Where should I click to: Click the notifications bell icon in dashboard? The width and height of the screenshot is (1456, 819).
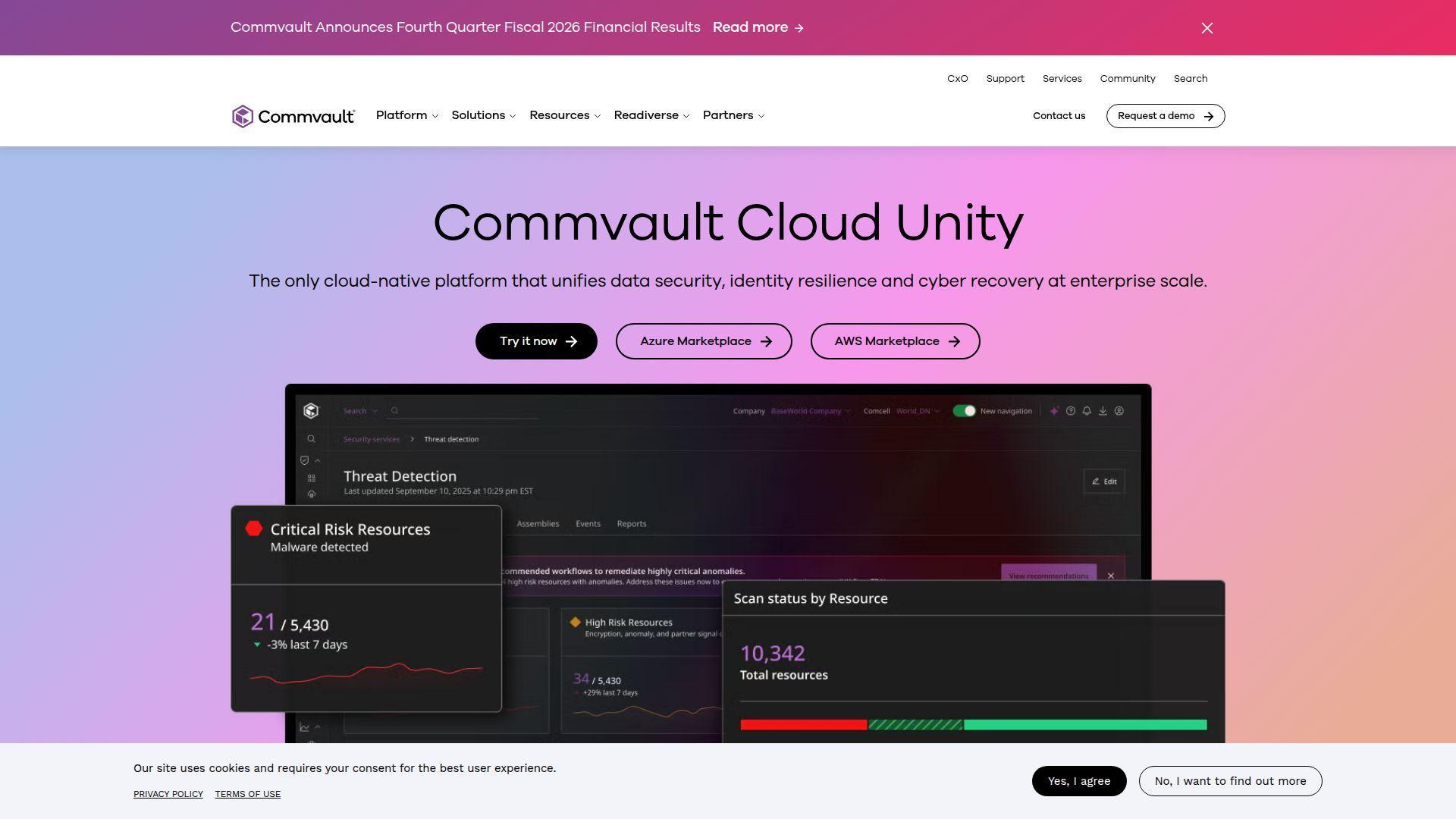pyautogui.click(x=1087, y=411)
